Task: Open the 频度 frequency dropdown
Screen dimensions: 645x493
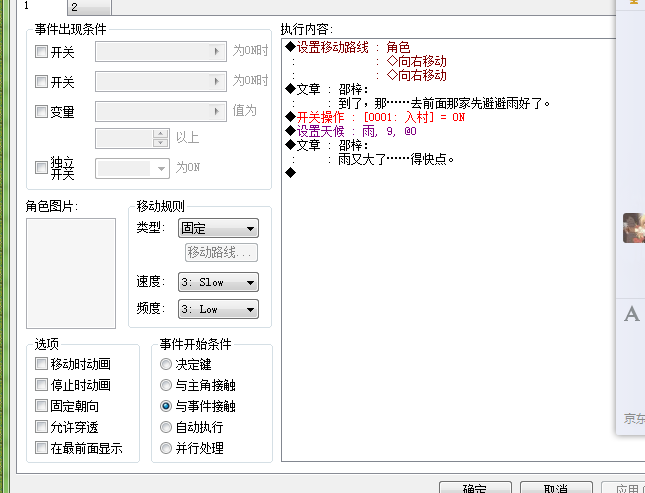Action: [x=218, y=309]
